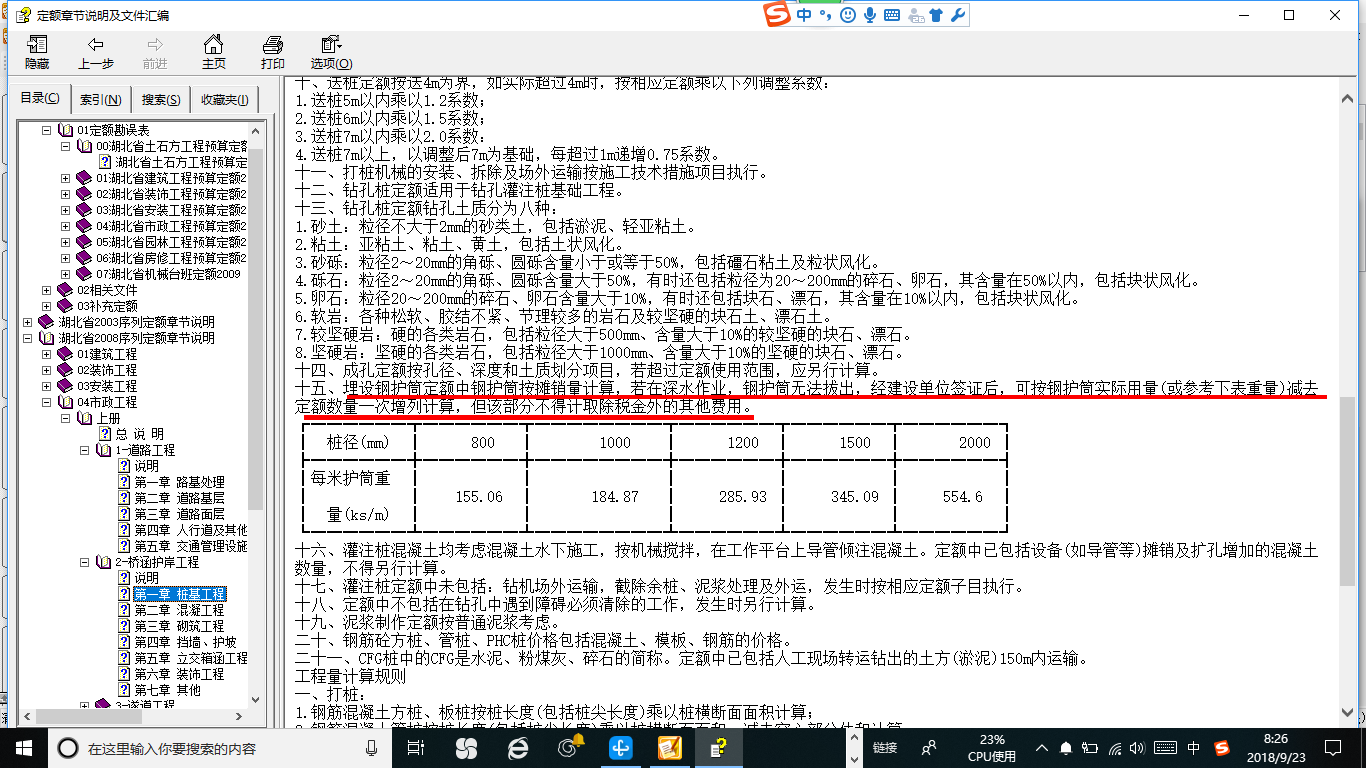Toggle Sogou punctuation mode button
1366x768 pixels.
(826, 15)
